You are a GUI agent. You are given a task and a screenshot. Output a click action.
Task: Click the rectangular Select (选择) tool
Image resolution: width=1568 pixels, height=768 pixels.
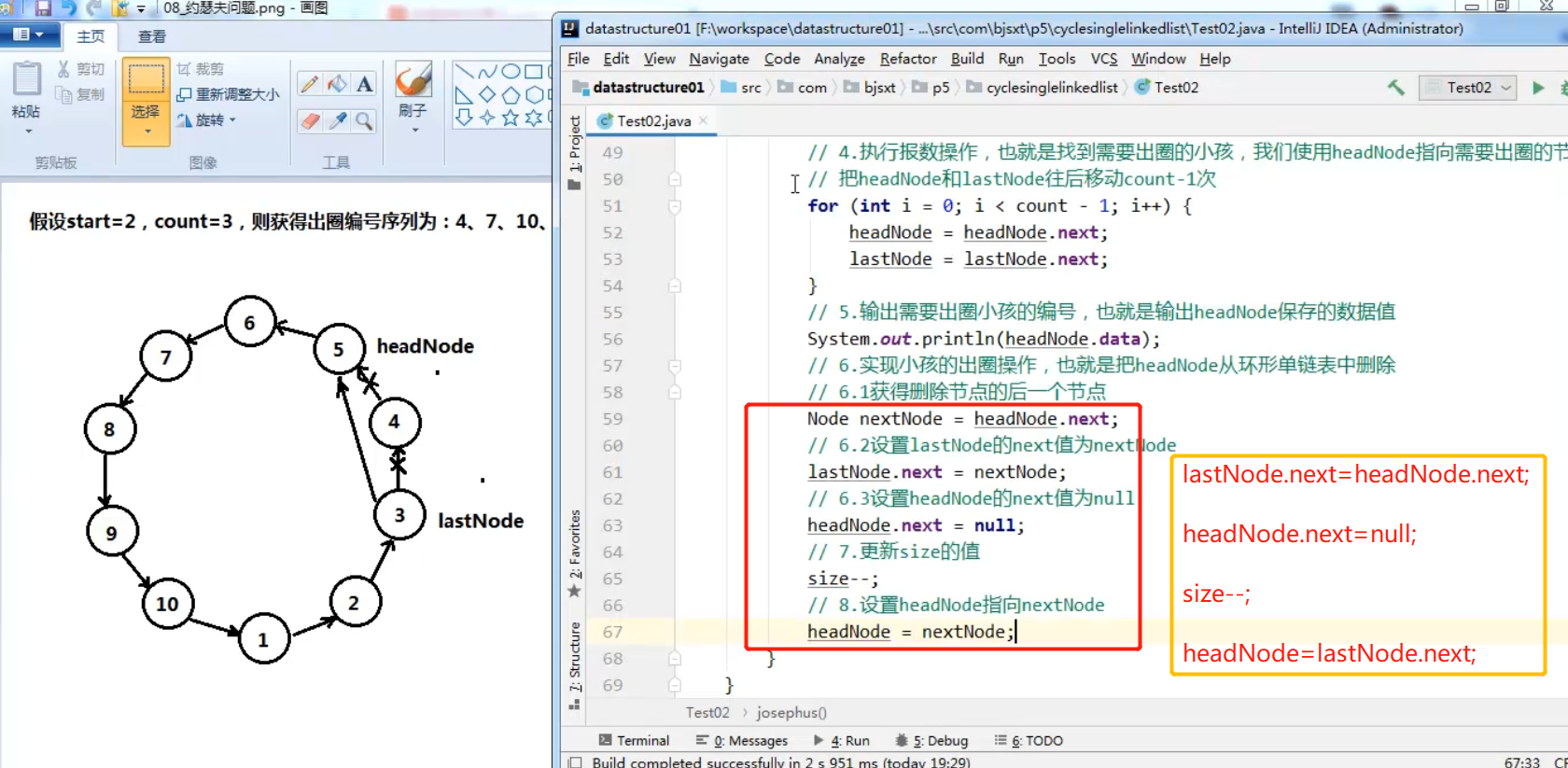tap(146, 81)
